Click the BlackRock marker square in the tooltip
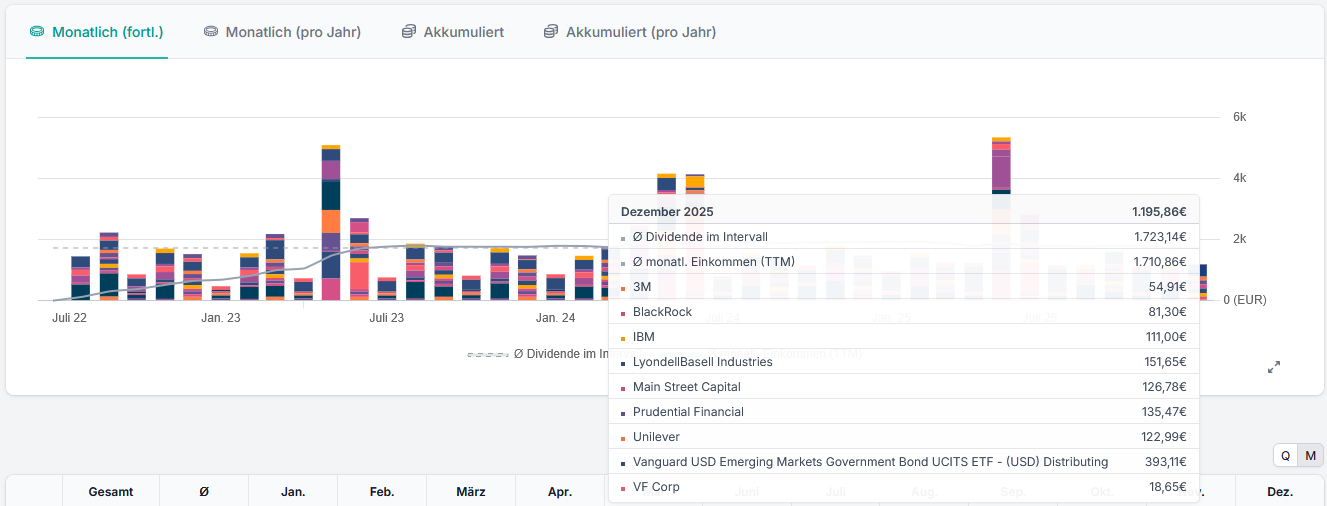The image size is (1327, 506). (623, 313)
